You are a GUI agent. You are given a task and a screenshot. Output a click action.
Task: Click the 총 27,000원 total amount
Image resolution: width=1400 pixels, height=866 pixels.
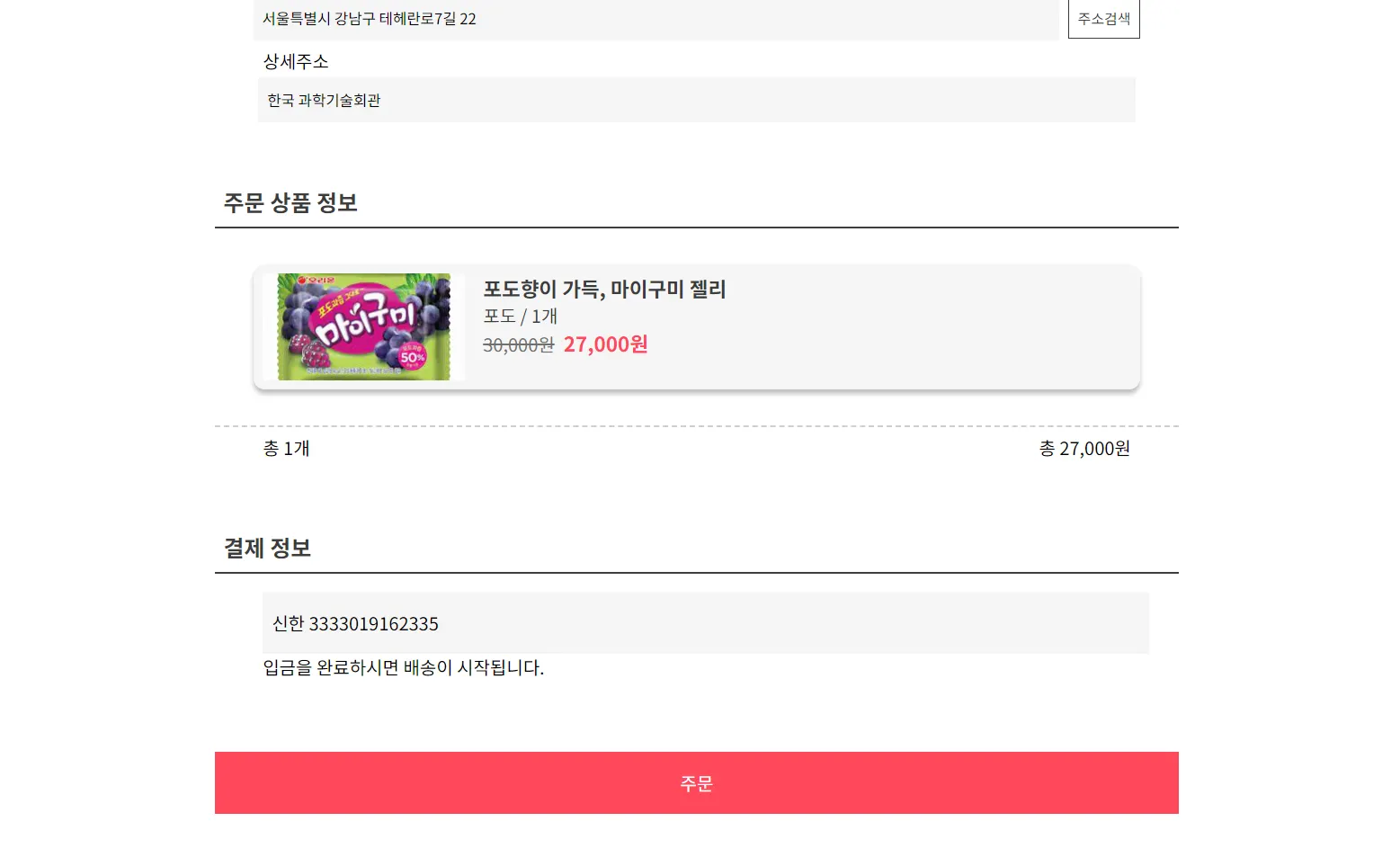(x=1084, y=449)
